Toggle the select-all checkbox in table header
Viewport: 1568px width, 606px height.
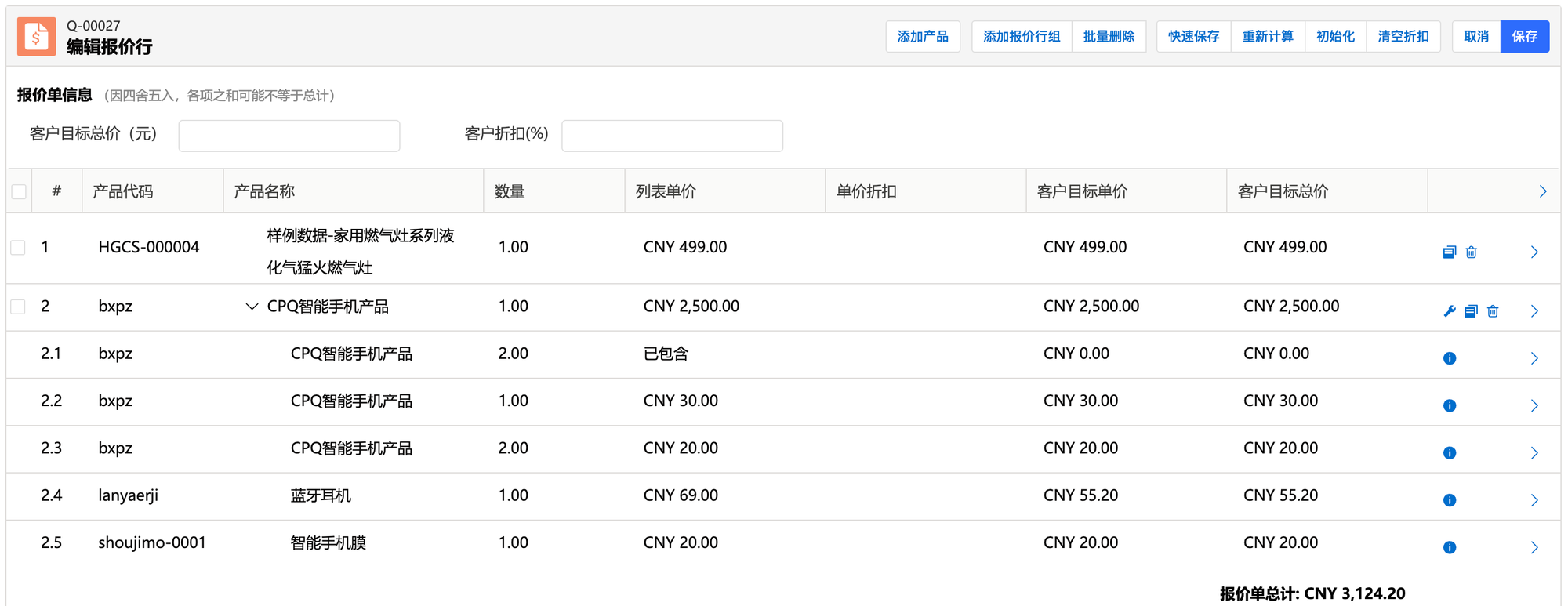point(20,191)
